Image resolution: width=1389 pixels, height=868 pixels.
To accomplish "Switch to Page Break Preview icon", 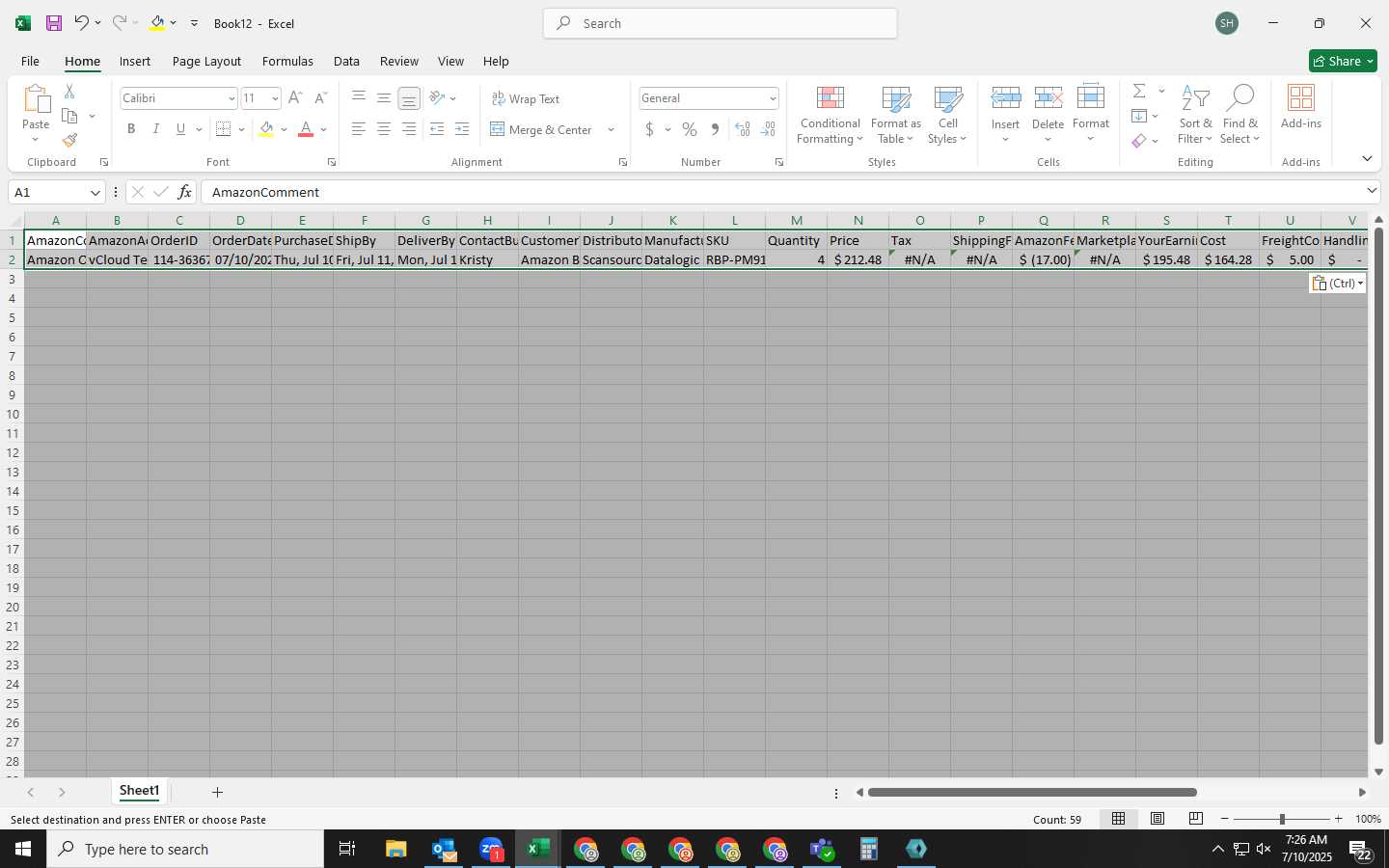I will pos(1196,819).
